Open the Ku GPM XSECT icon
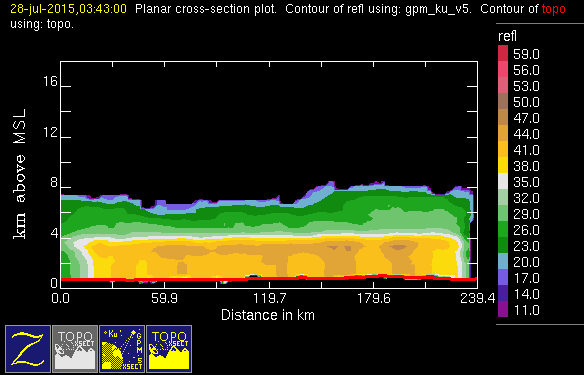The height and width of the screenshot is (375, 584). pos(122,349)
